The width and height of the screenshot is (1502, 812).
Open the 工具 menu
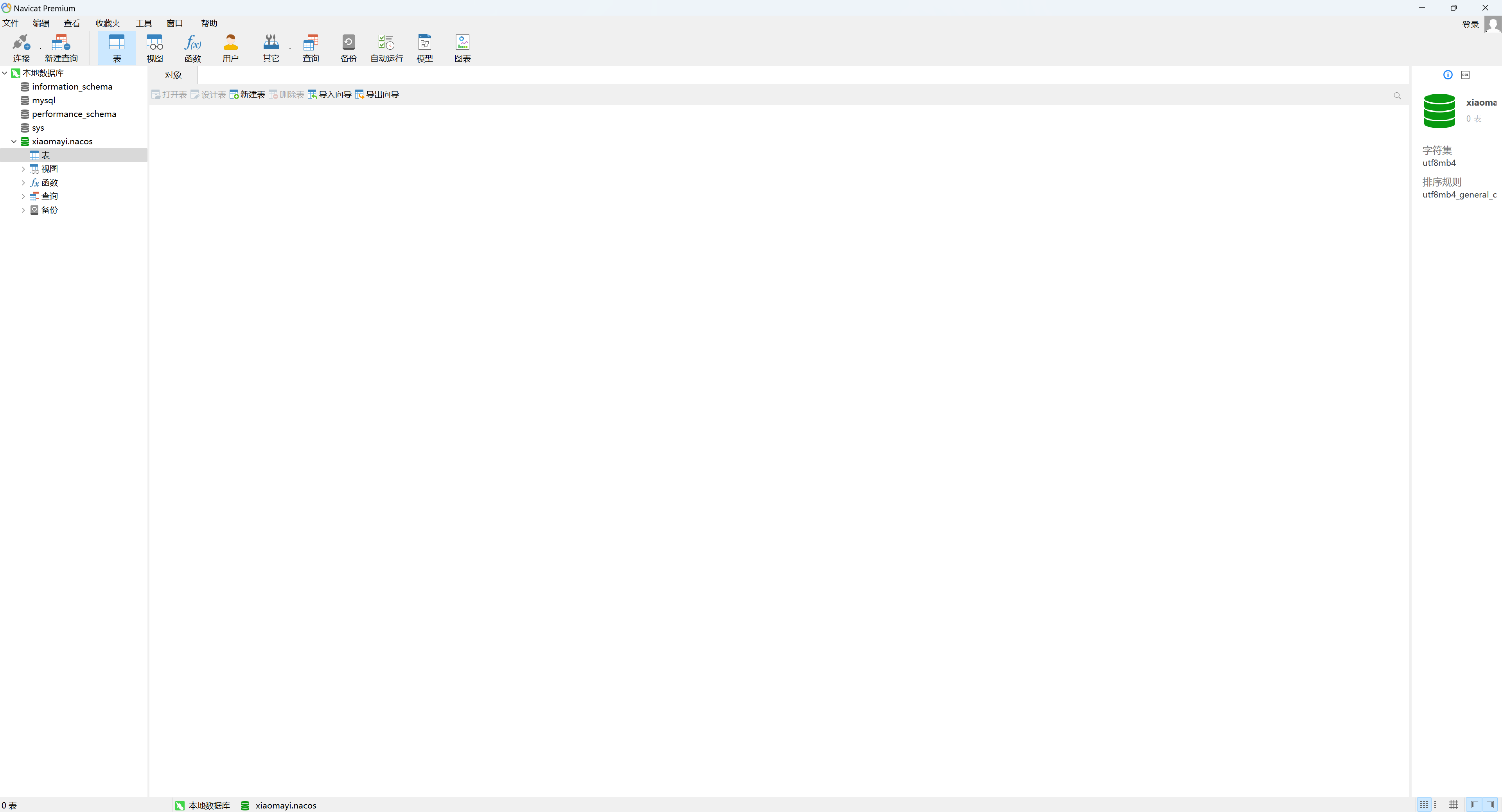coord(144,23)
